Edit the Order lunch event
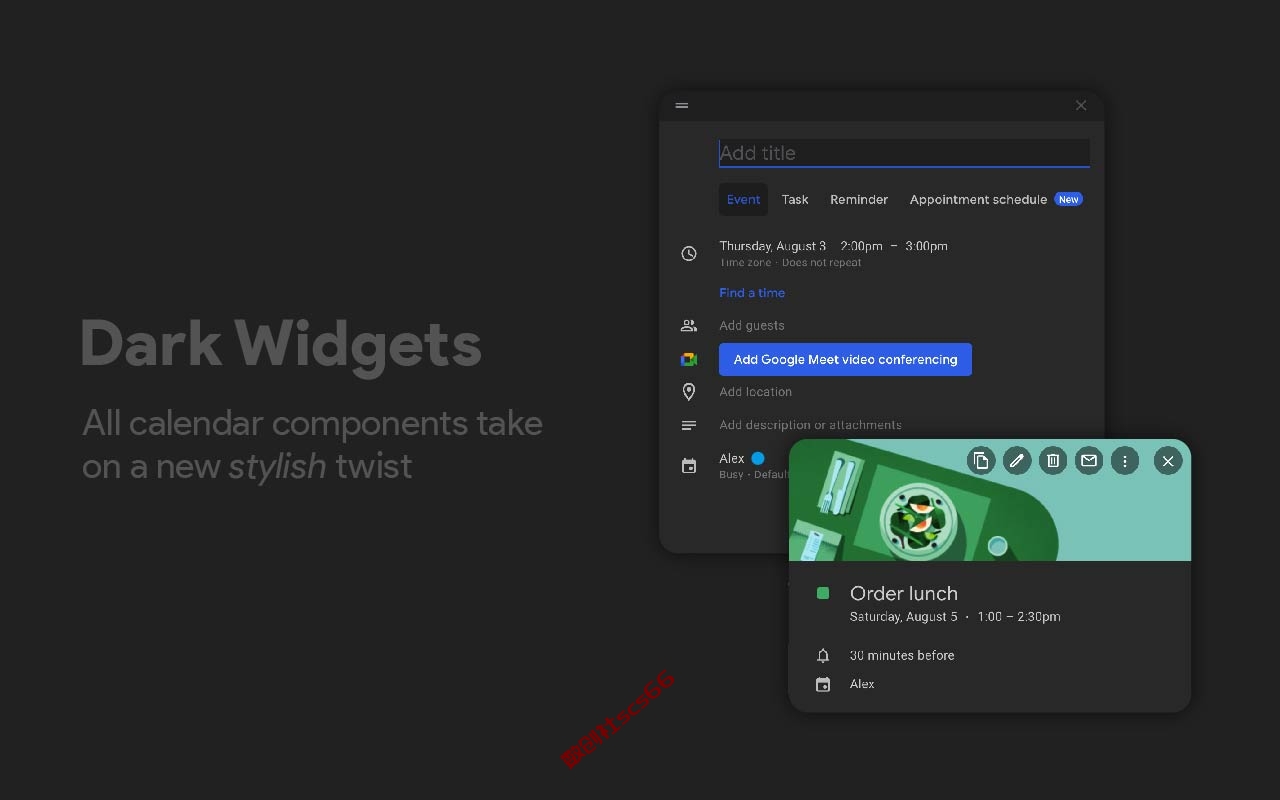 tap(1017, 460)
